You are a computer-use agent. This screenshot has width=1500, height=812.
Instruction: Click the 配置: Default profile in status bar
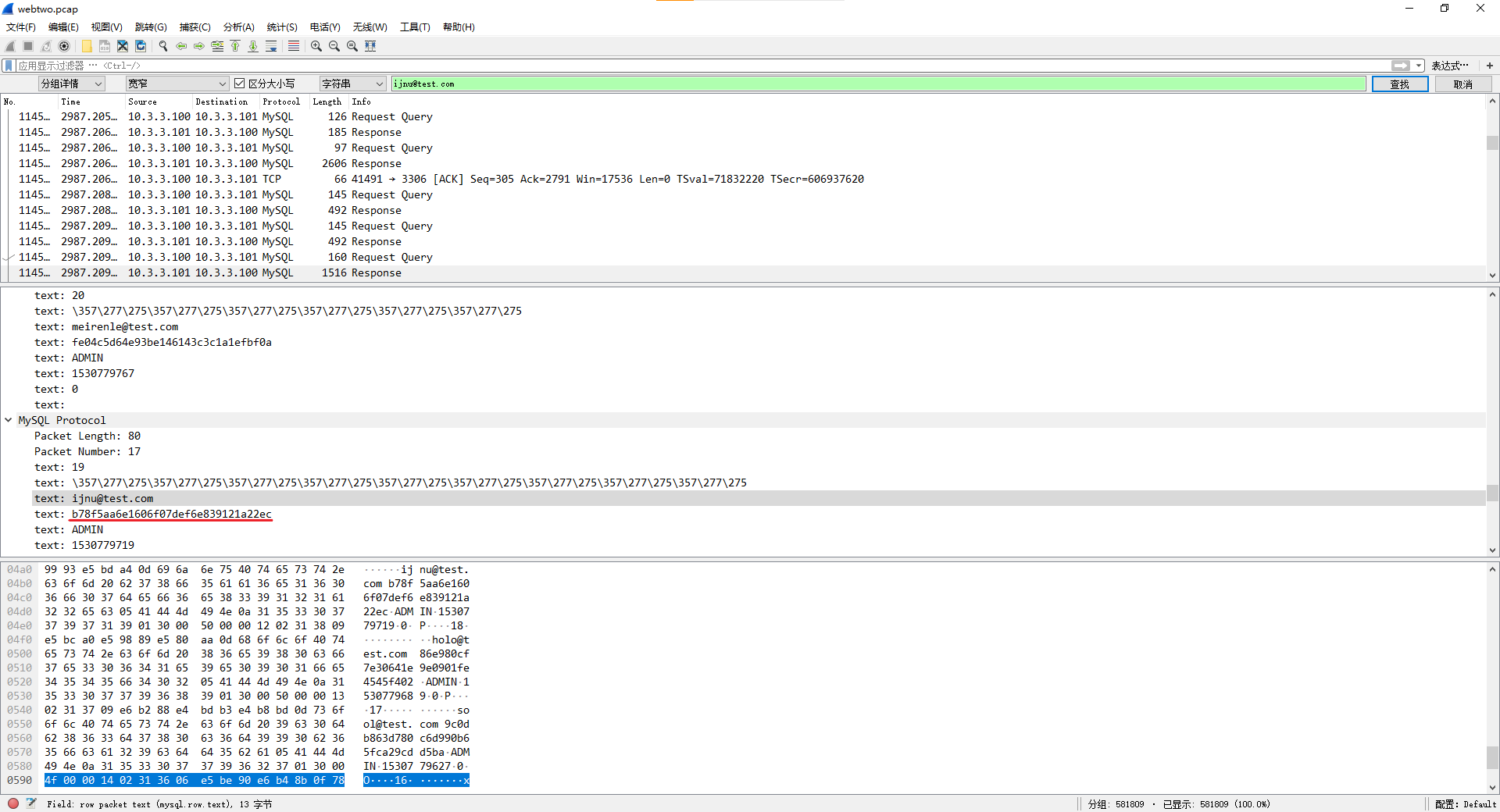1466,803
